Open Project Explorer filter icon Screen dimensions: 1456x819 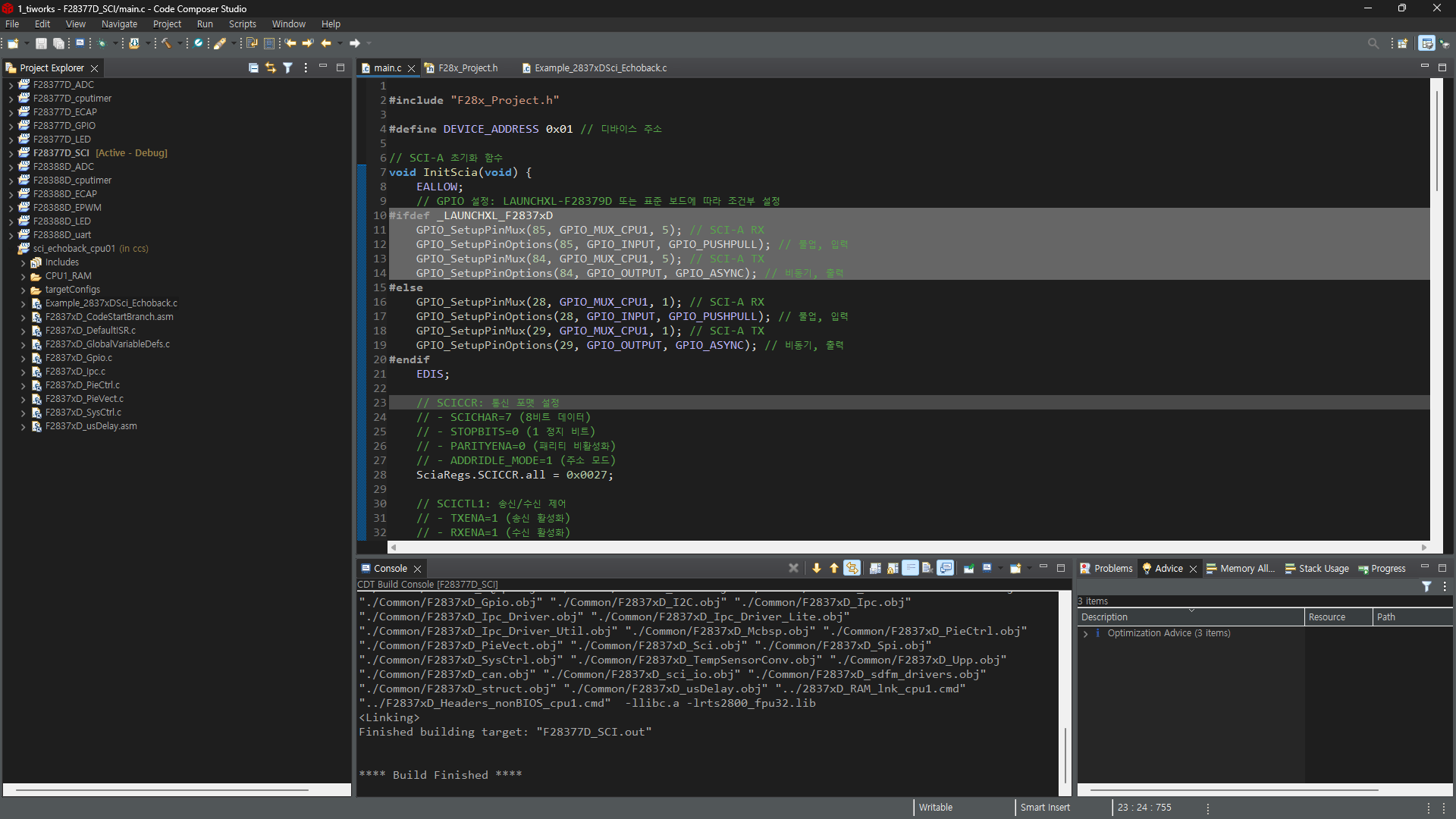click(x=288, y=67)
